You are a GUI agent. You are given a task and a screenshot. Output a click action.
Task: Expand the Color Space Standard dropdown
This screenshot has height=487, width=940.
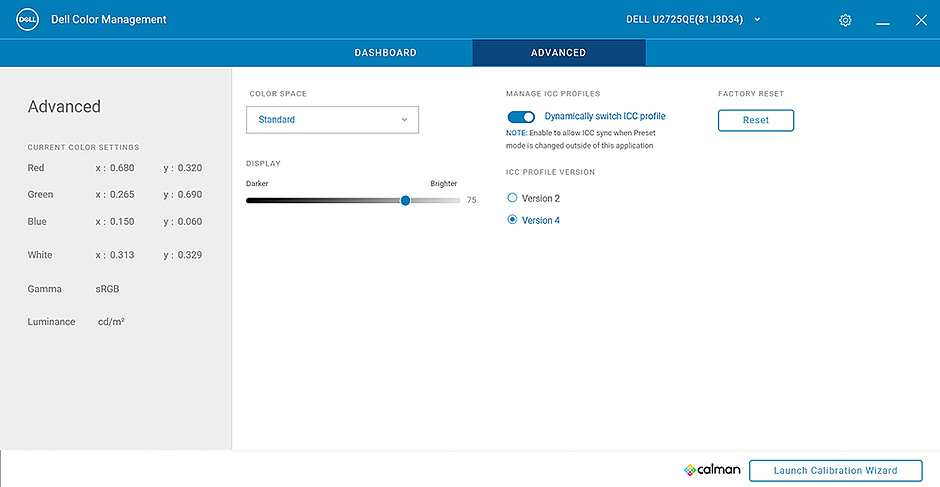click(332, 120)
